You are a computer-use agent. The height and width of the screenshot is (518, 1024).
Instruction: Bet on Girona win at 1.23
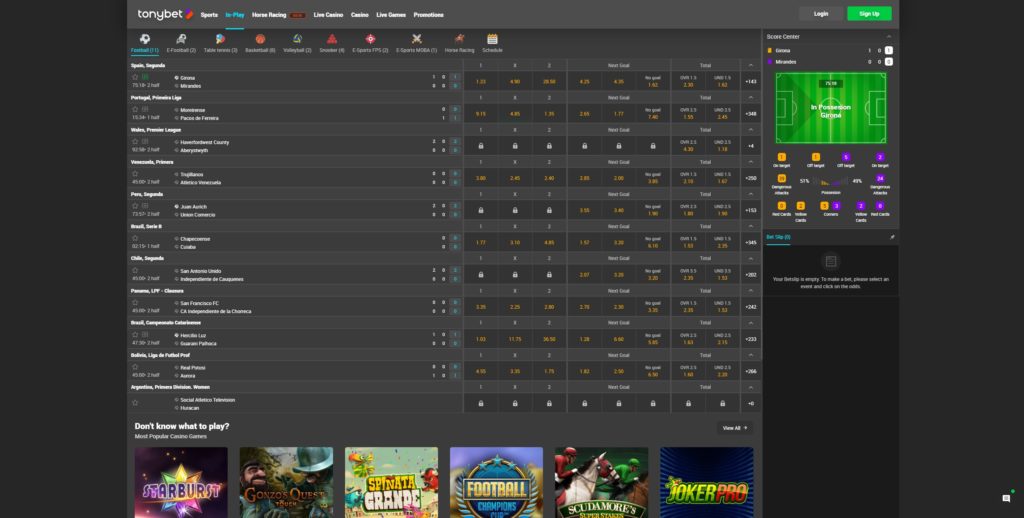(481, 82)
